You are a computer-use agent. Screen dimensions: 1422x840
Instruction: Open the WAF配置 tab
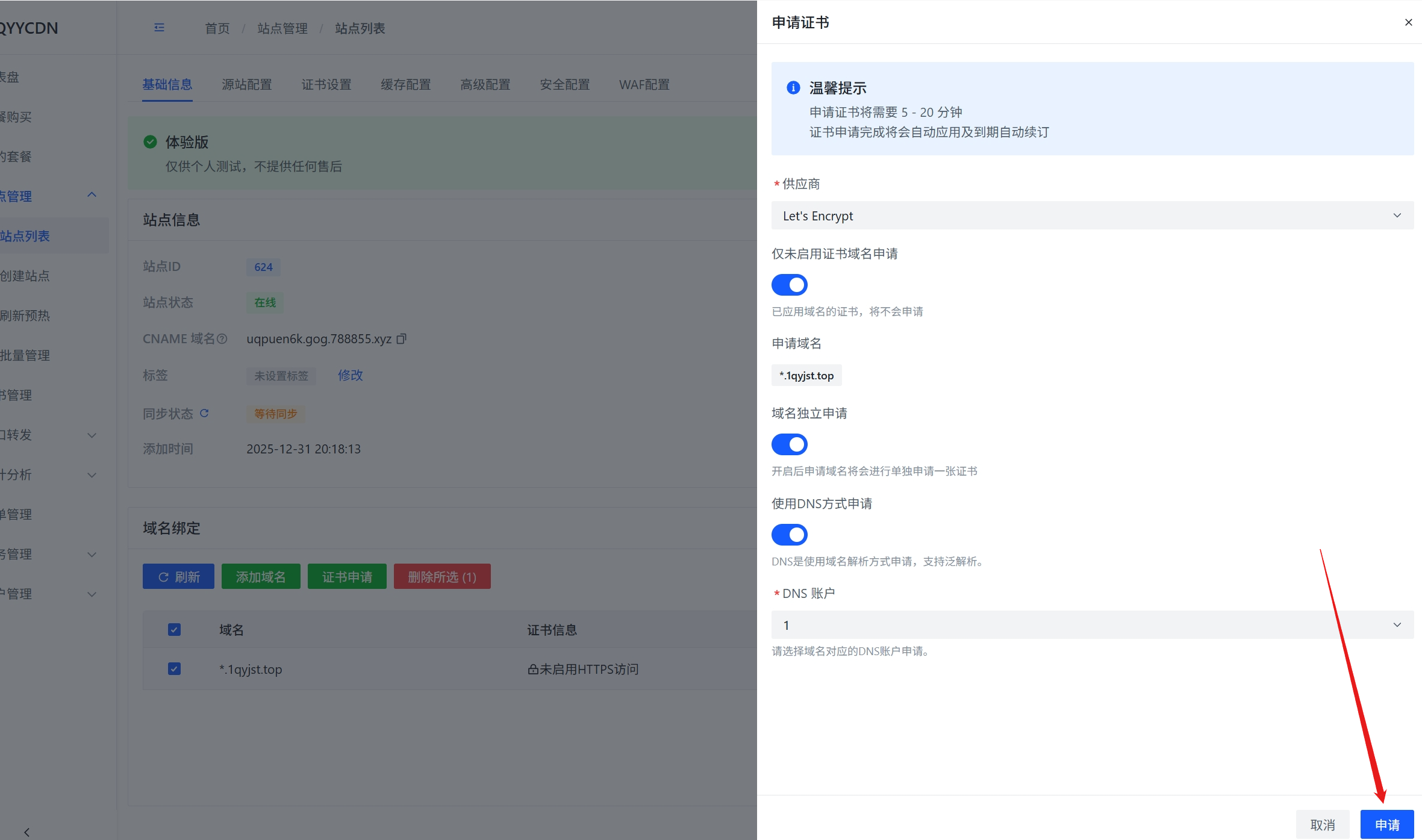(x=644, y=84)
